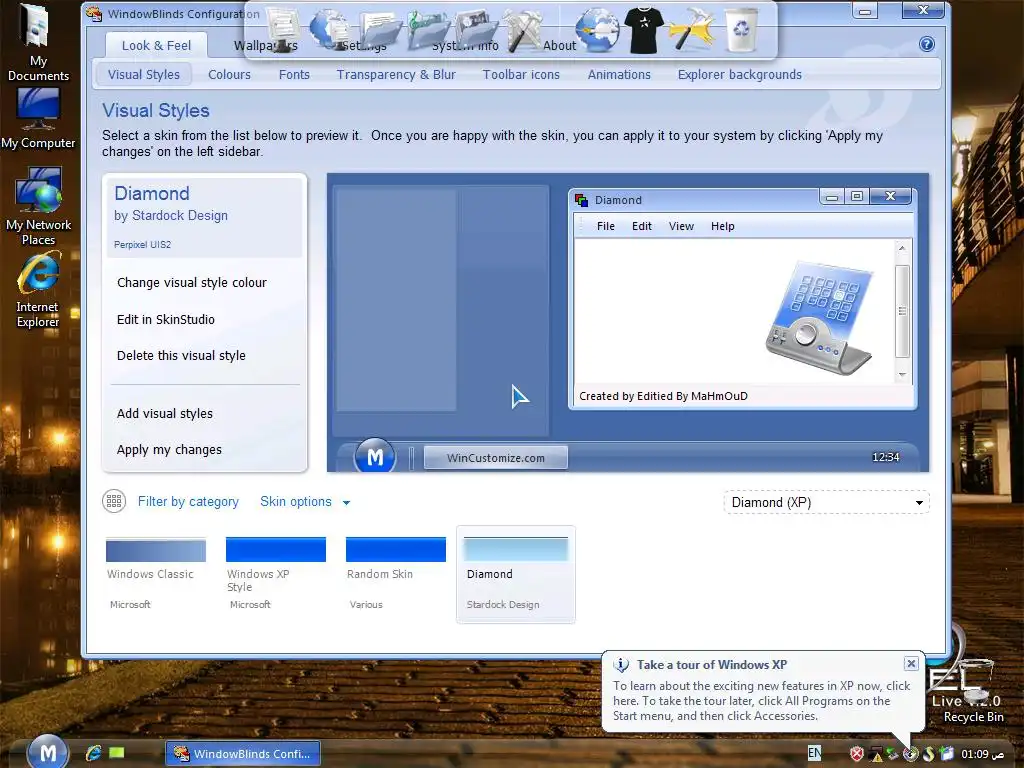This screenshot has height=768, width=1024.
Task: Click the WinCustomize.com preview taskbar button
Action: point(496,457)
